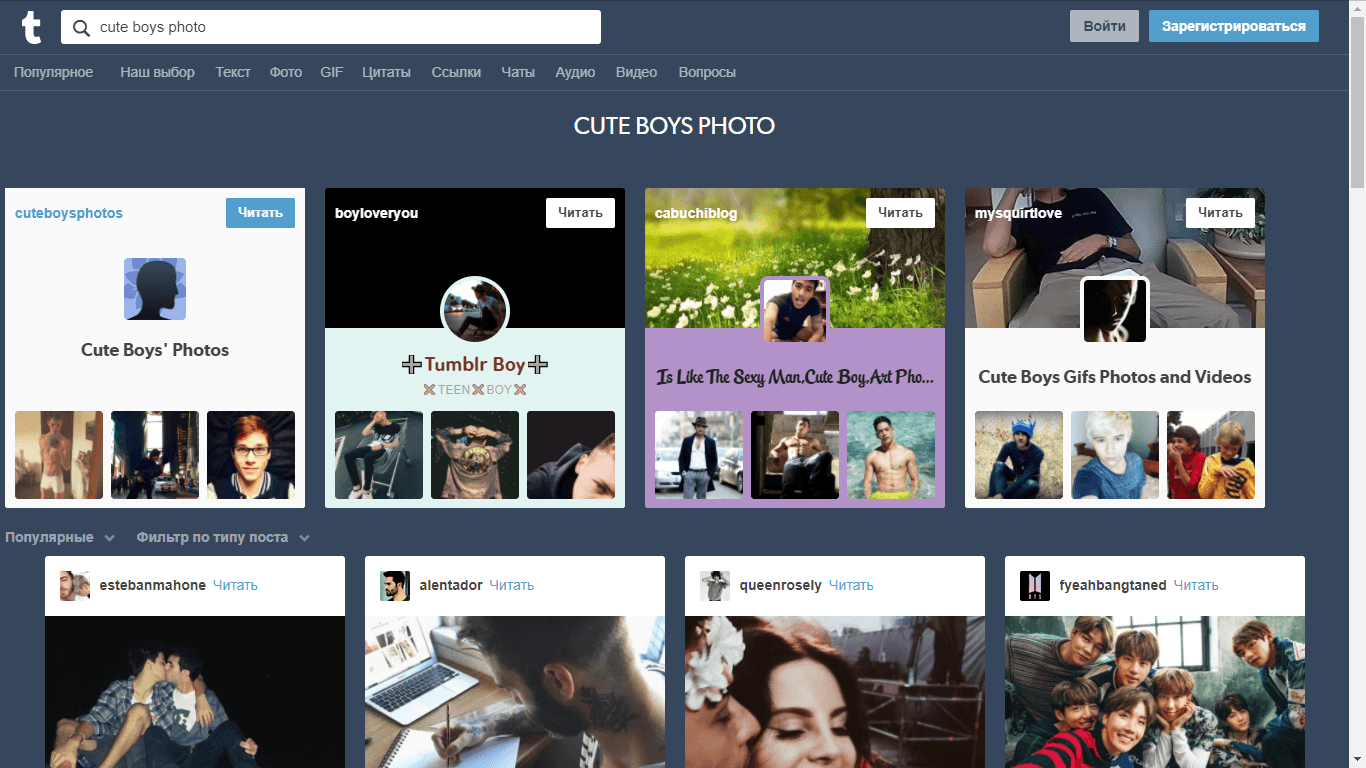The width and height of the screenshot is (1366, 768).
Task: Open the mysquirtlove blog name link
Action: (x=1019, y=214)
